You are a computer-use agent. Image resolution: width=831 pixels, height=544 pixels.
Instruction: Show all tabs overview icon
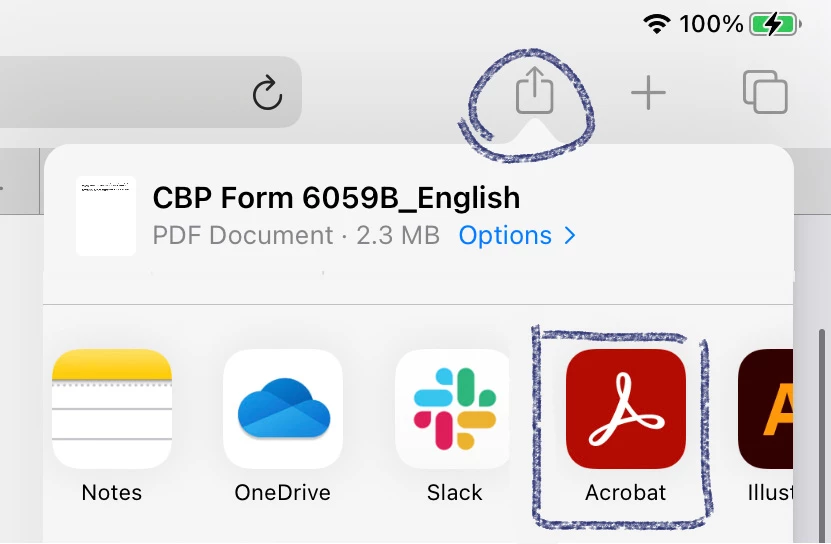pos(765,92)
